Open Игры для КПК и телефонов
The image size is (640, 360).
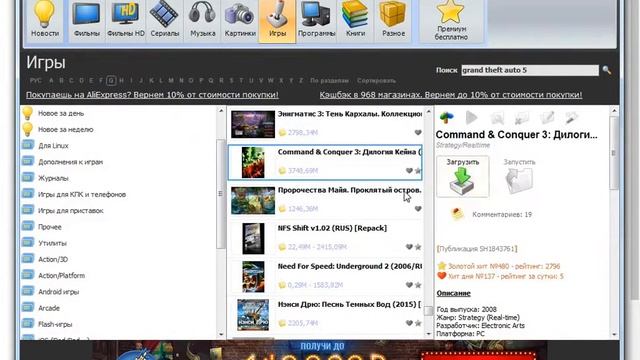pyautogui.click(x=82, y=195)
